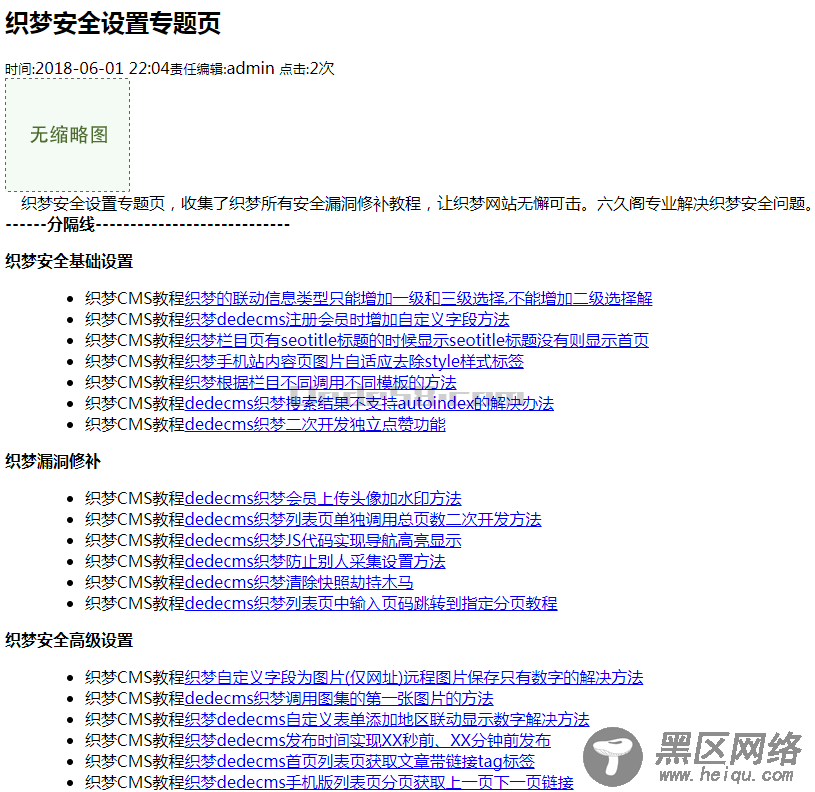Open link 织梦自定义字段为图片(仅网址)远程图片保存
815x792 pixels.
[414, 678]
